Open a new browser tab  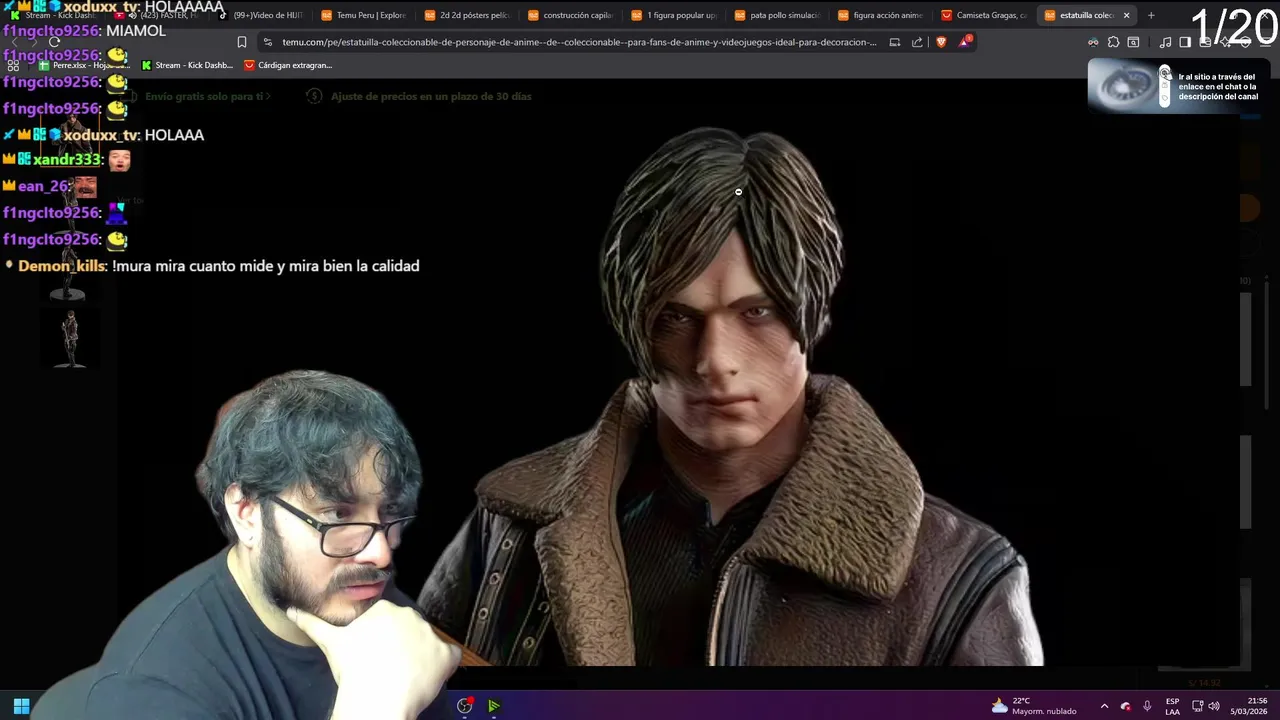pos(1151,15)
